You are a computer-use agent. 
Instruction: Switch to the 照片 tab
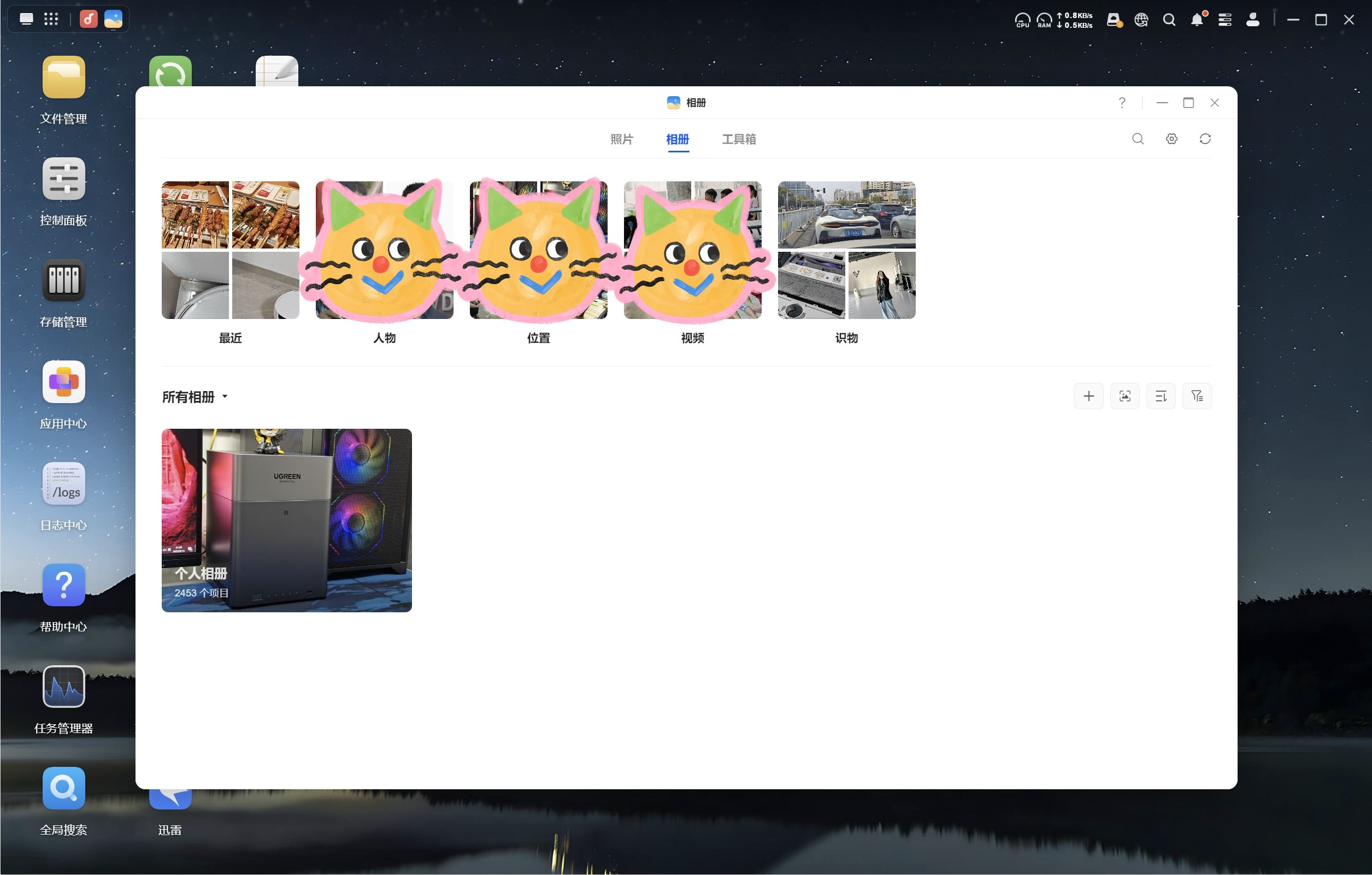pyautogui.click(x=621, y=140)
